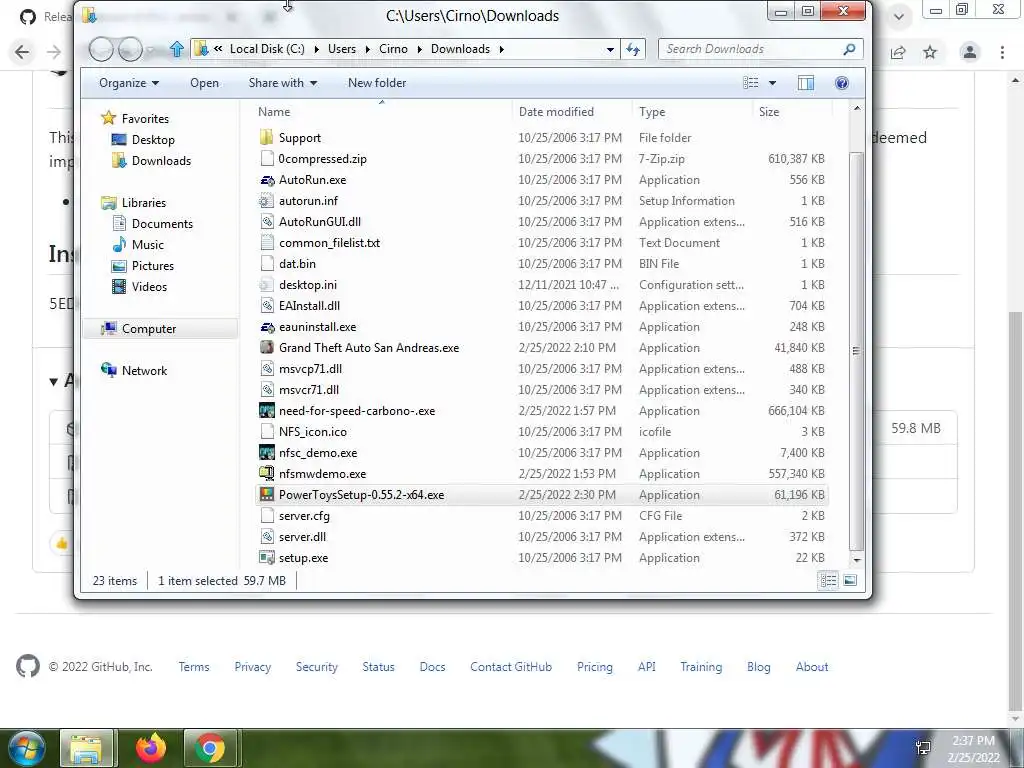Open Chrome's three-dot menu

tap(1002, 52)
